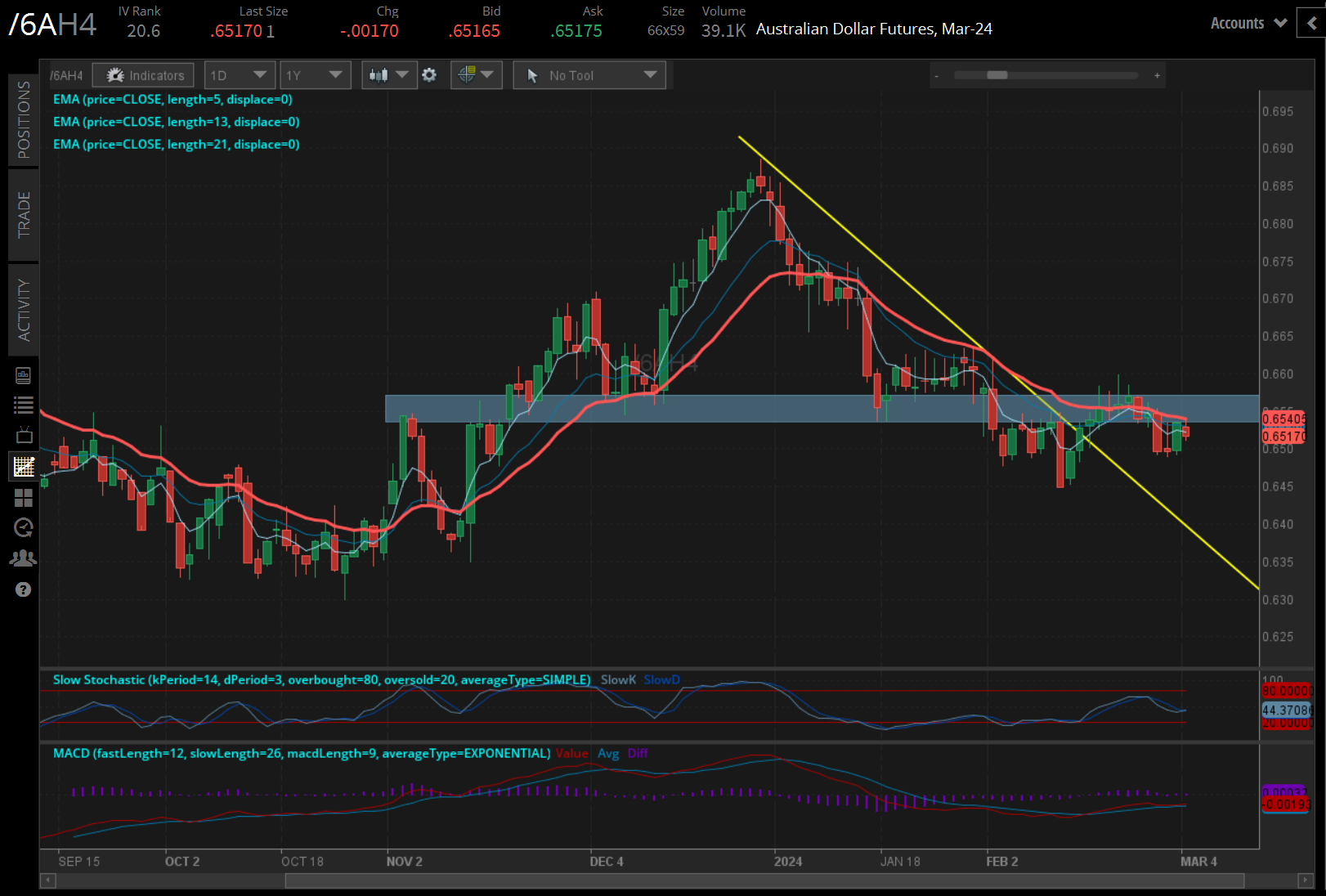Open the crosshair cursor options

coord(476,75)
